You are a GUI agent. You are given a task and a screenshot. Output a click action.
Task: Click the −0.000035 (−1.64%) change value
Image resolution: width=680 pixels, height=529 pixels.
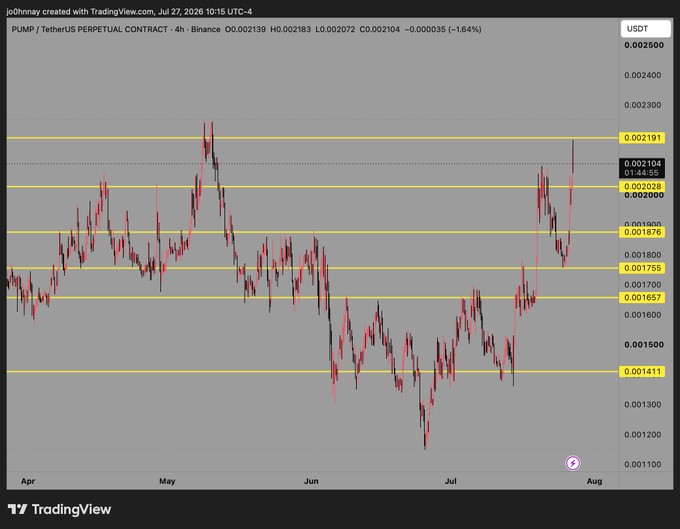[x=443, y=29]
